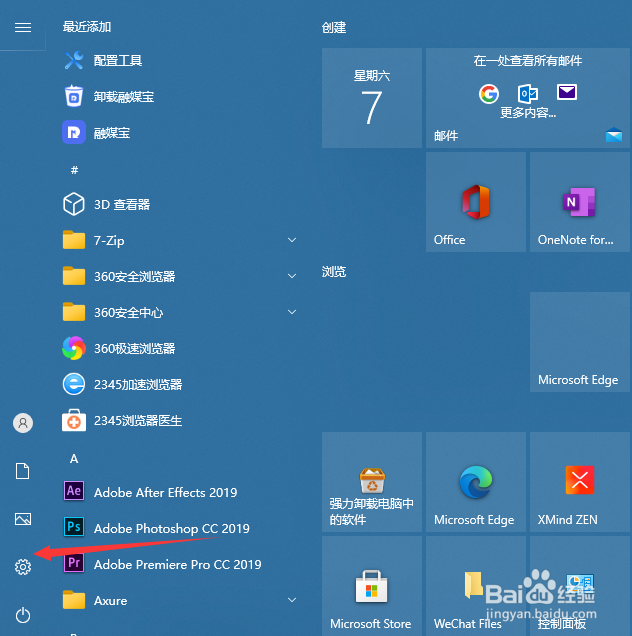The image size is (632, 636).
Task: Open the blank Microsoft Edge tile
Action: point(580,342)
